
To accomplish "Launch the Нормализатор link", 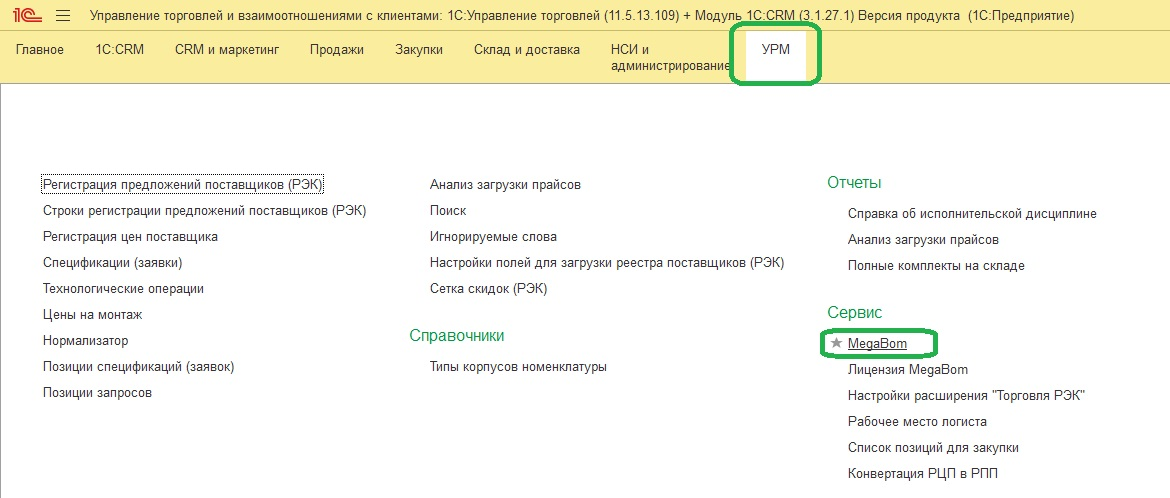I will tap(85, 340).
